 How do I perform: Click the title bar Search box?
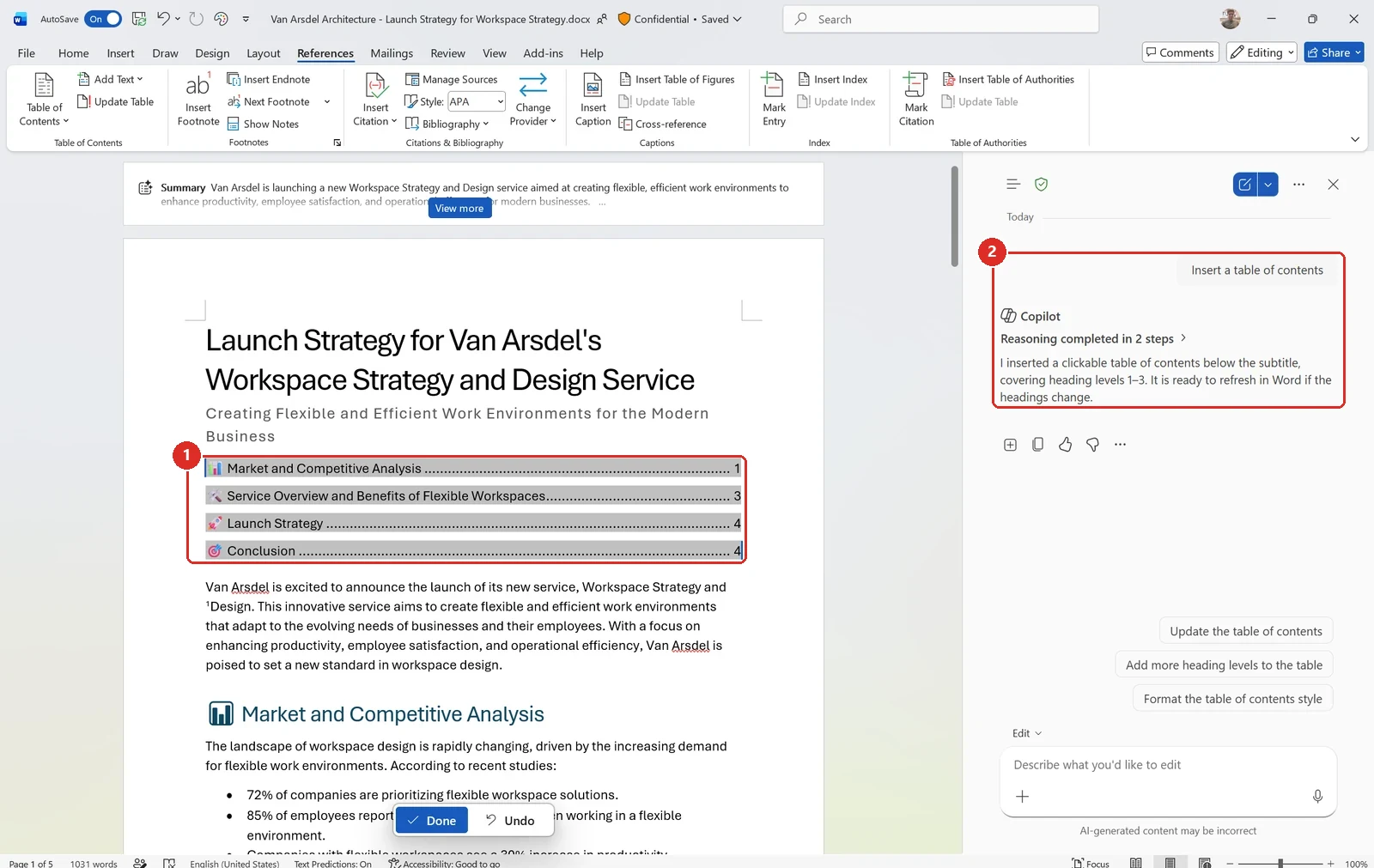940,19
